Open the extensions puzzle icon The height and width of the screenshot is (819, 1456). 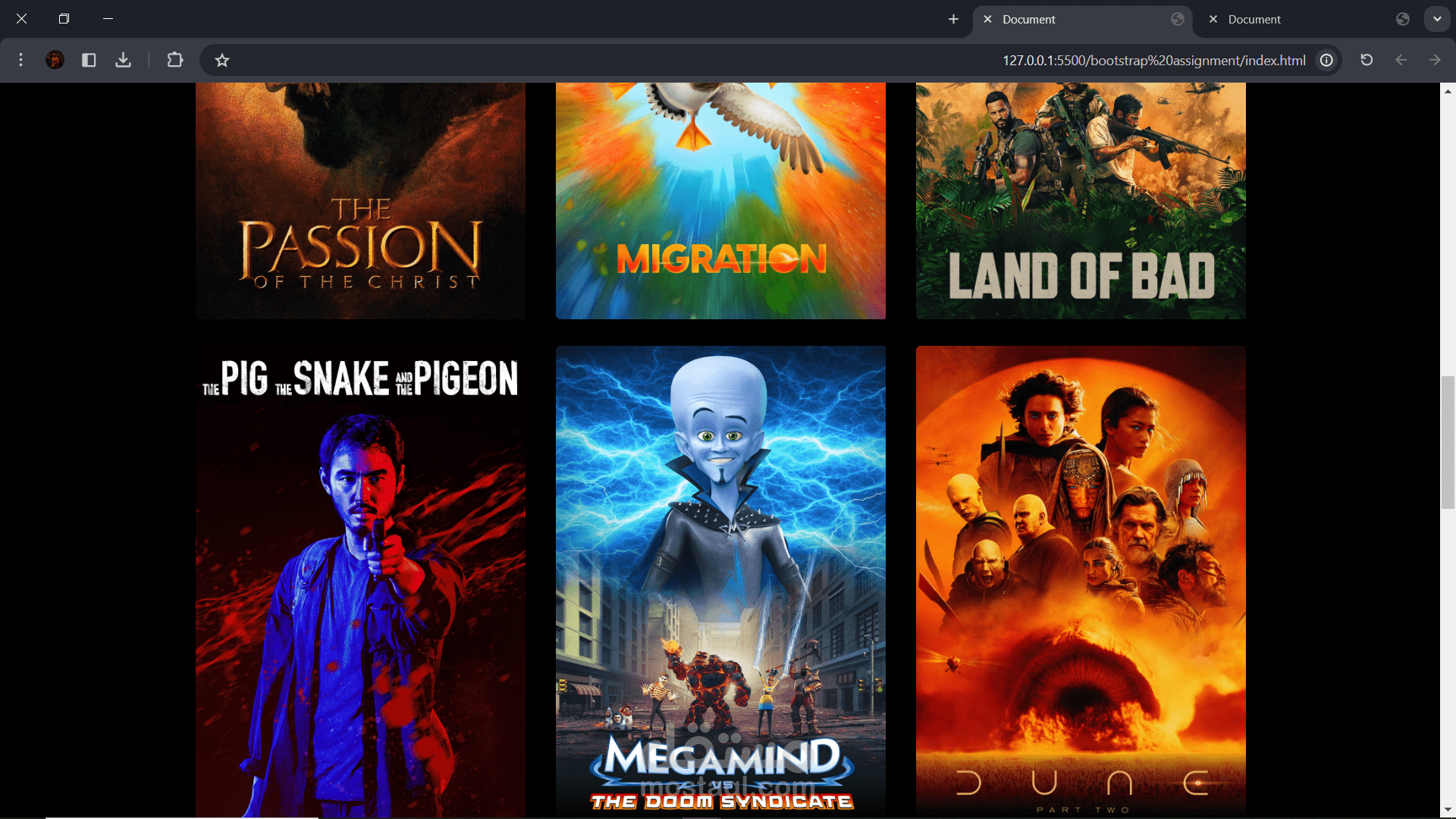[x=175, y=60]
